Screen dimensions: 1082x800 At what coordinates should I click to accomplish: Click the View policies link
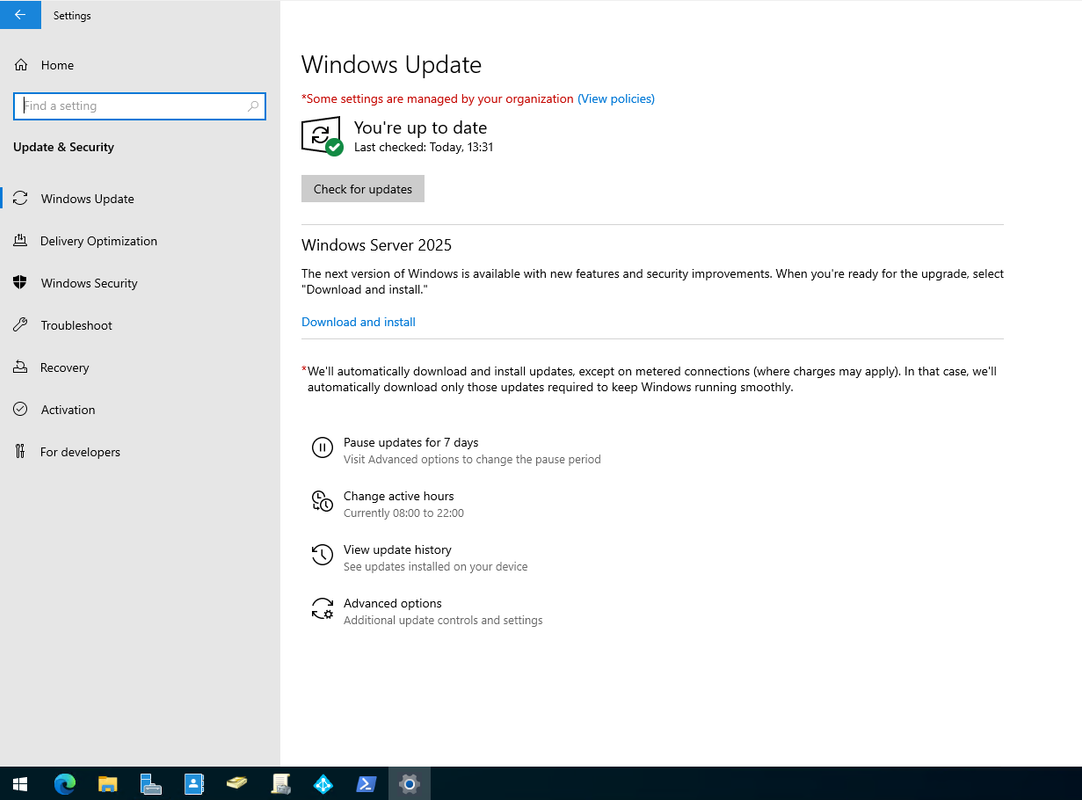click(x=616, y=99)
